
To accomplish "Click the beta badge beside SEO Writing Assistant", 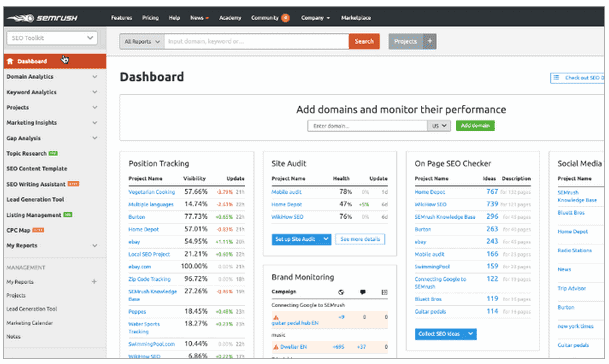I will point(73,184).
